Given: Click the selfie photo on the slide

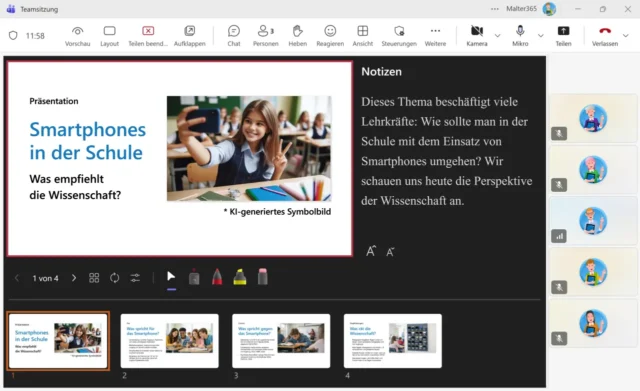Looking at the screenshot, I should pyautogui.click(x=249, y=148).
